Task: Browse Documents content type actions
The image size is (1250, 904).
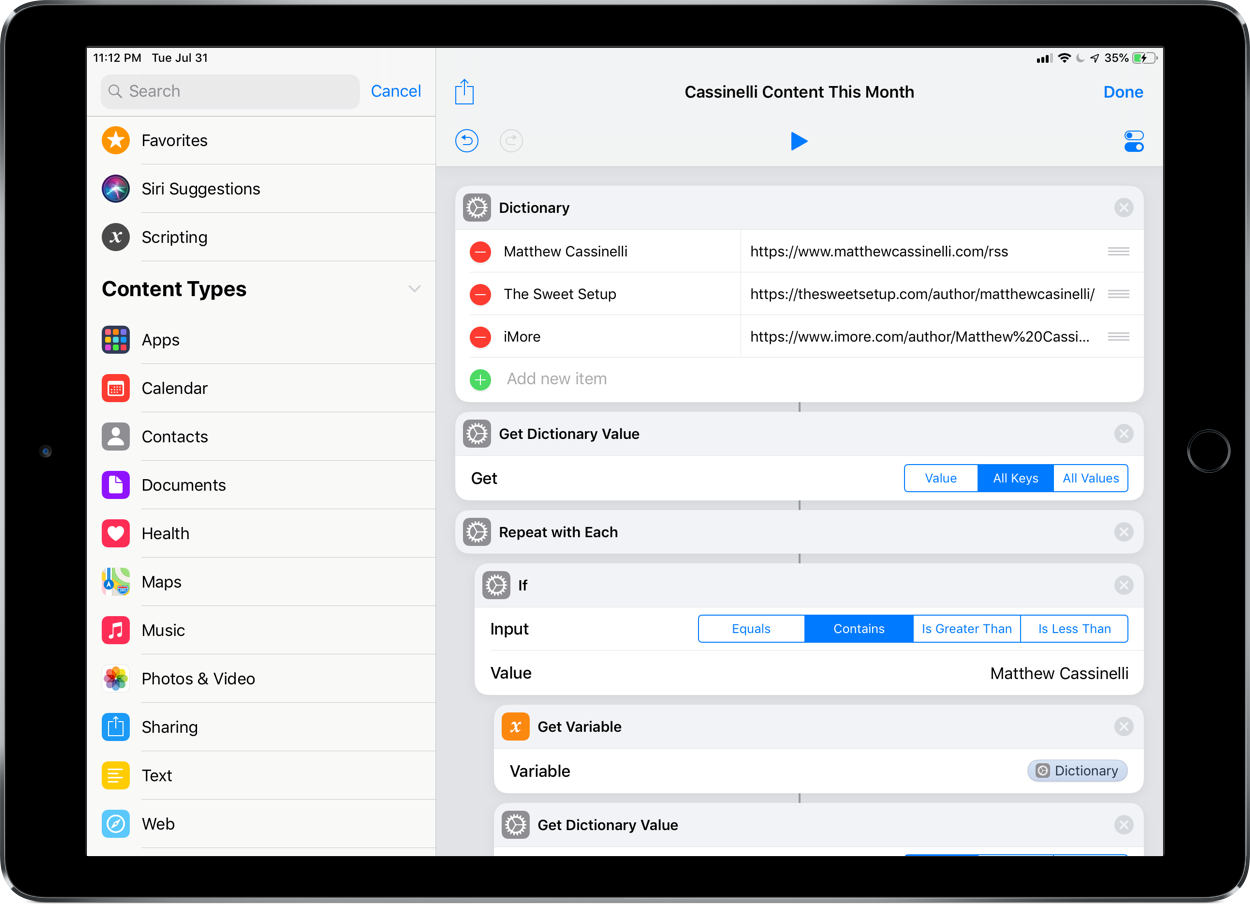Action: pyautogui.click(x=262, y=485)
